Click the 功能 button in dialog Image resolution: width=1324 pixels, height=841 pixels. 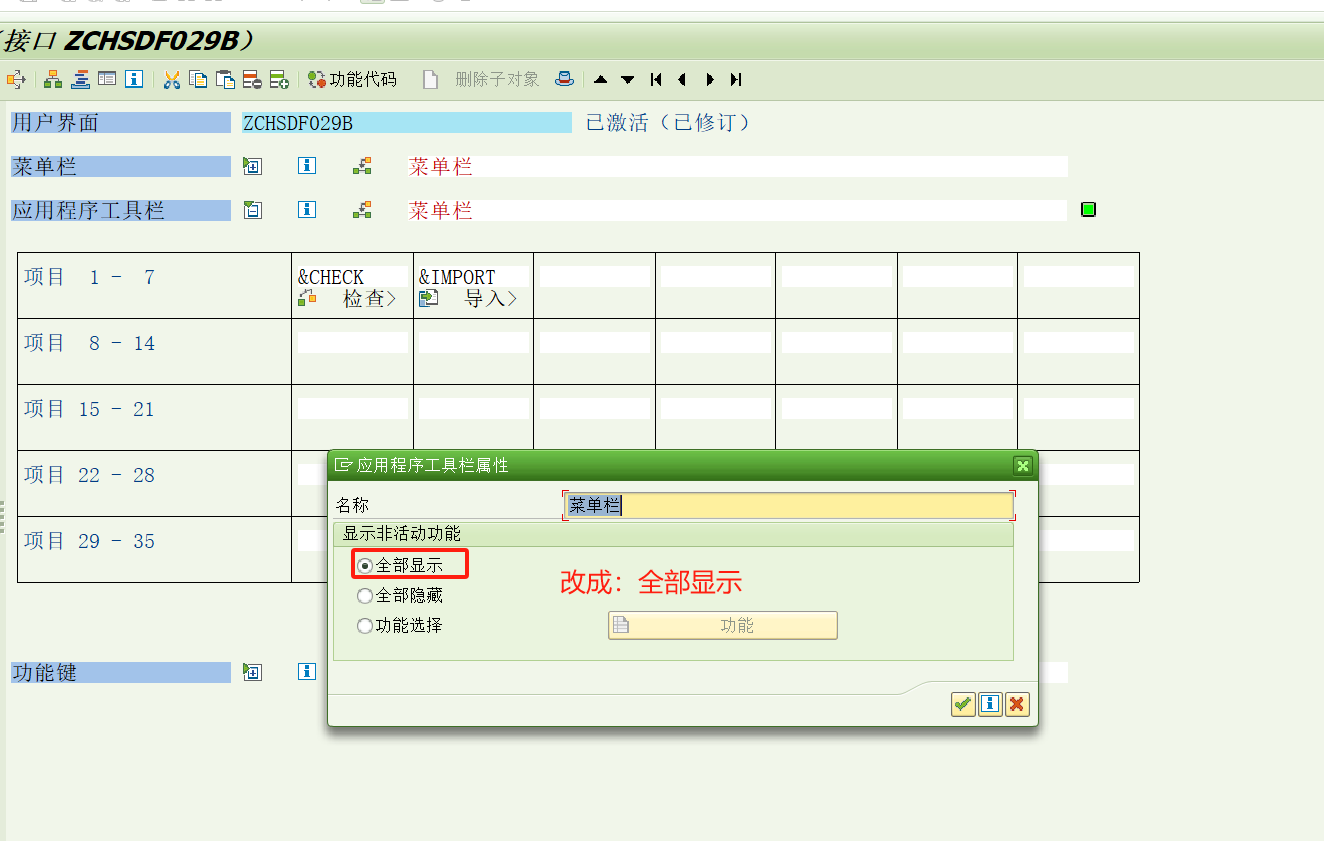(723, 626)
